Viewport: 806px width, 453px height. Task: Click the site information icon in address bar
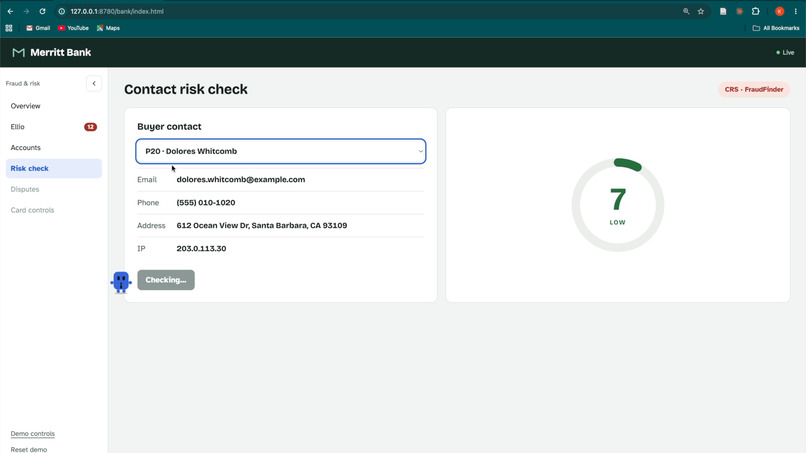tap(62, 11)
